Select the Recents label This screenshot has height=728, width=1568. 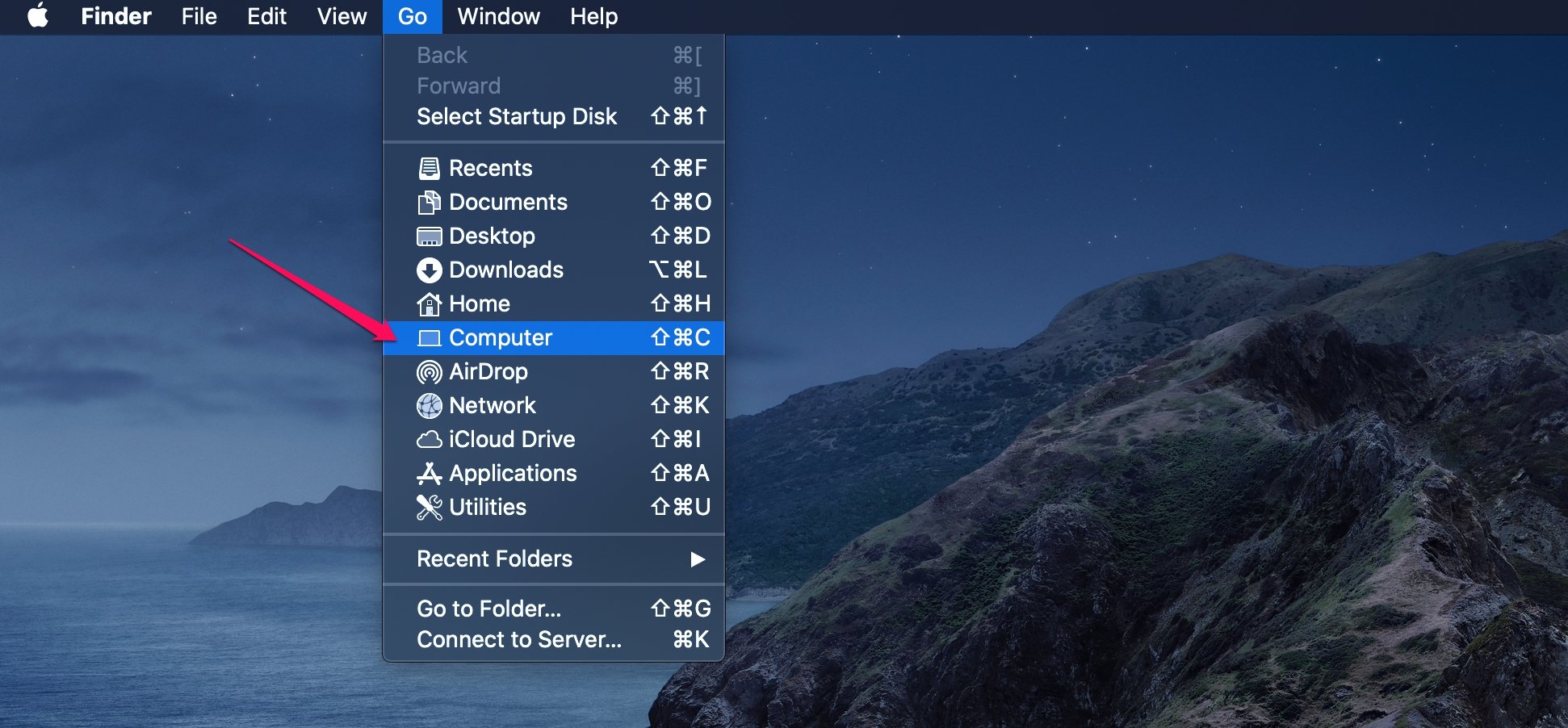(x=491, y=168)
